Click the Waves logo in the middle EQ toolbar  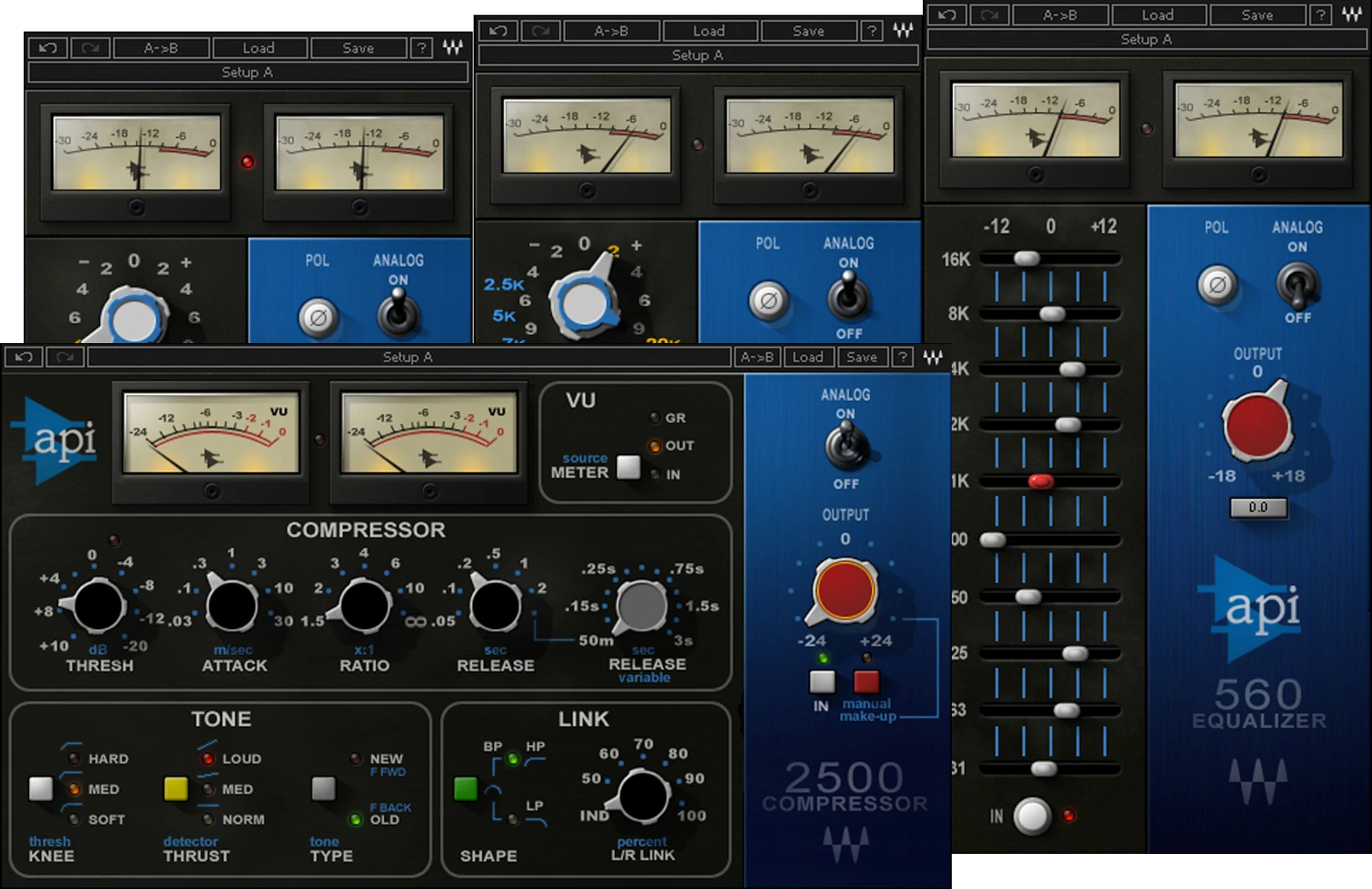click(x=902, y=30)
